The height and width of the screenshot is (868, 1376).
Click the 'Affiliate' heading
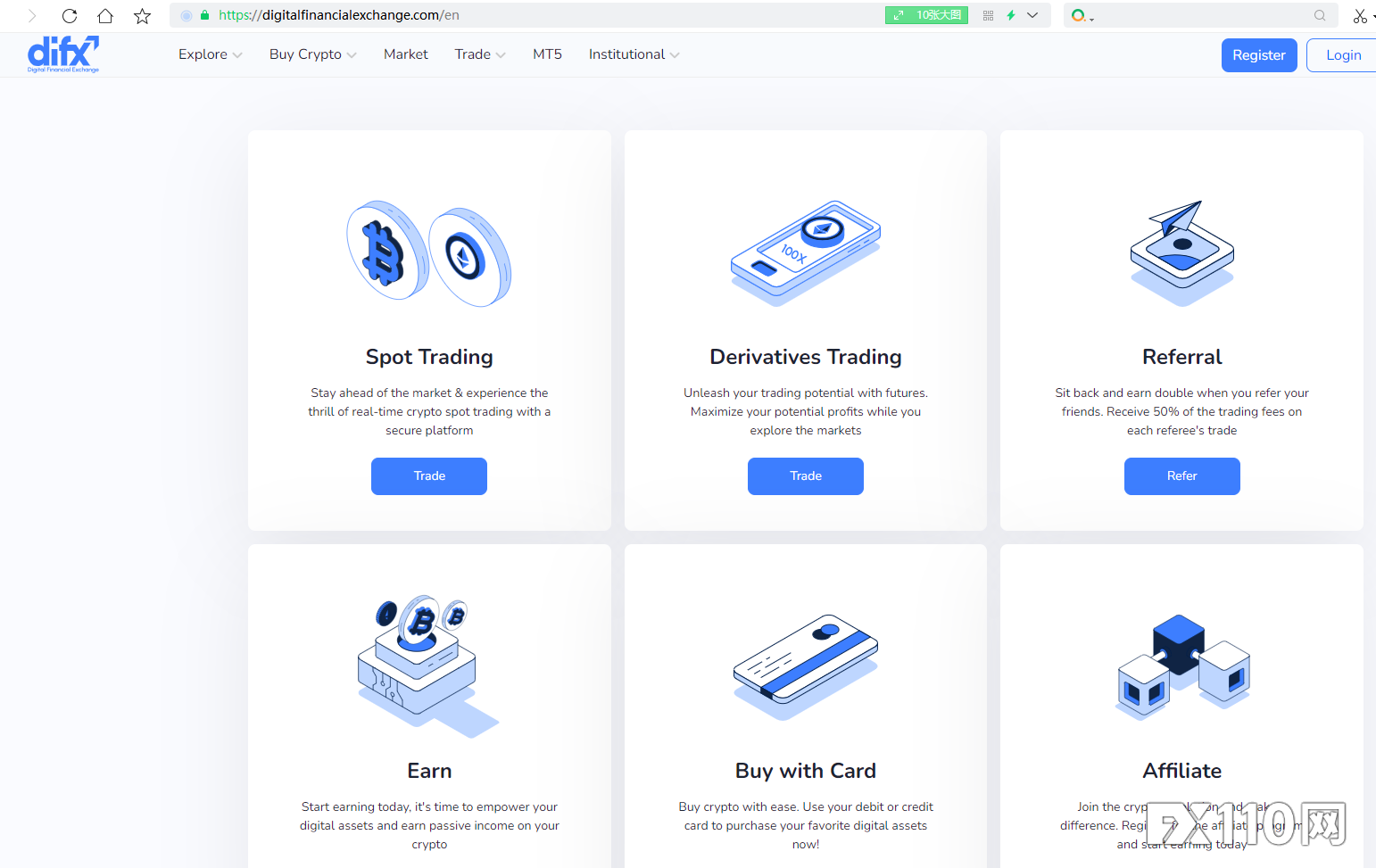[x=1182, y=771]
